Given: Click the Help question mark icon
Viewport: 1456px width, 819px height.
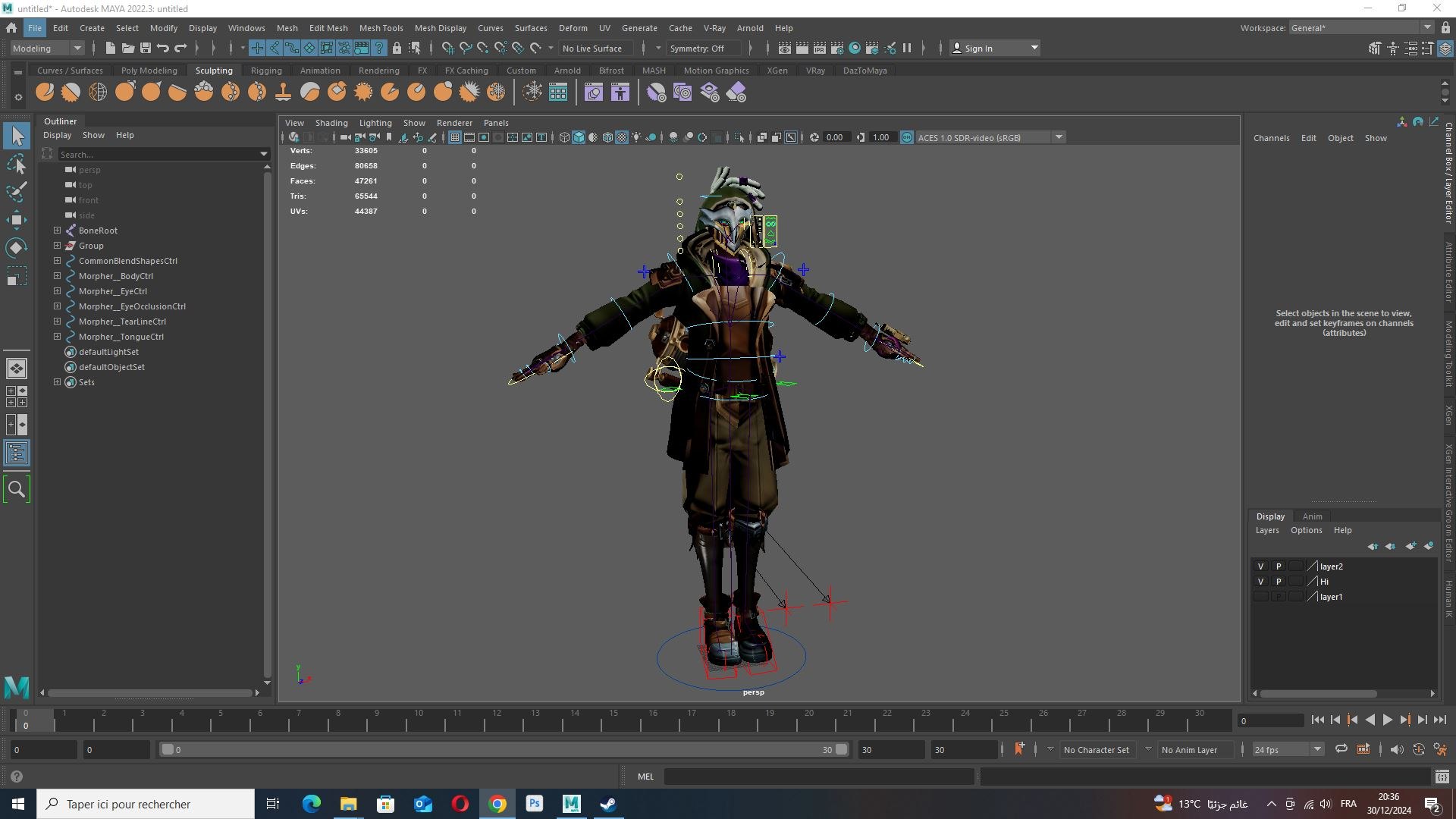Looking at the screenshot, I should 17,777.
